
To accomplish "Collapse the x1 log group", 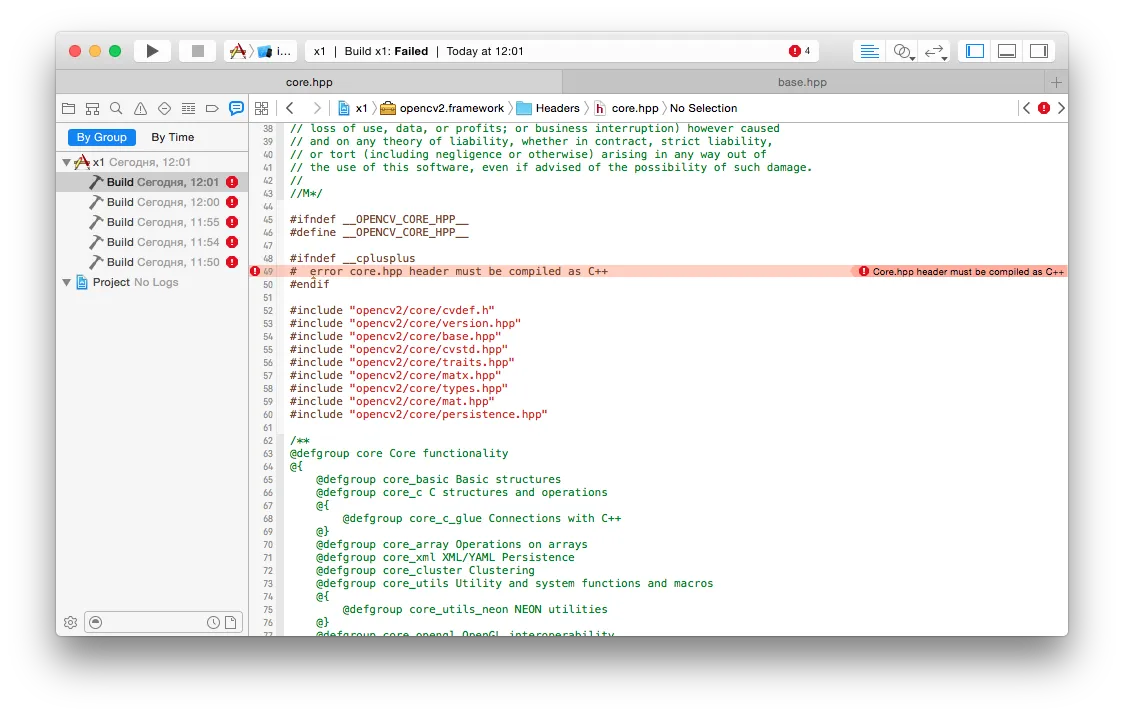I will (67, 162).
